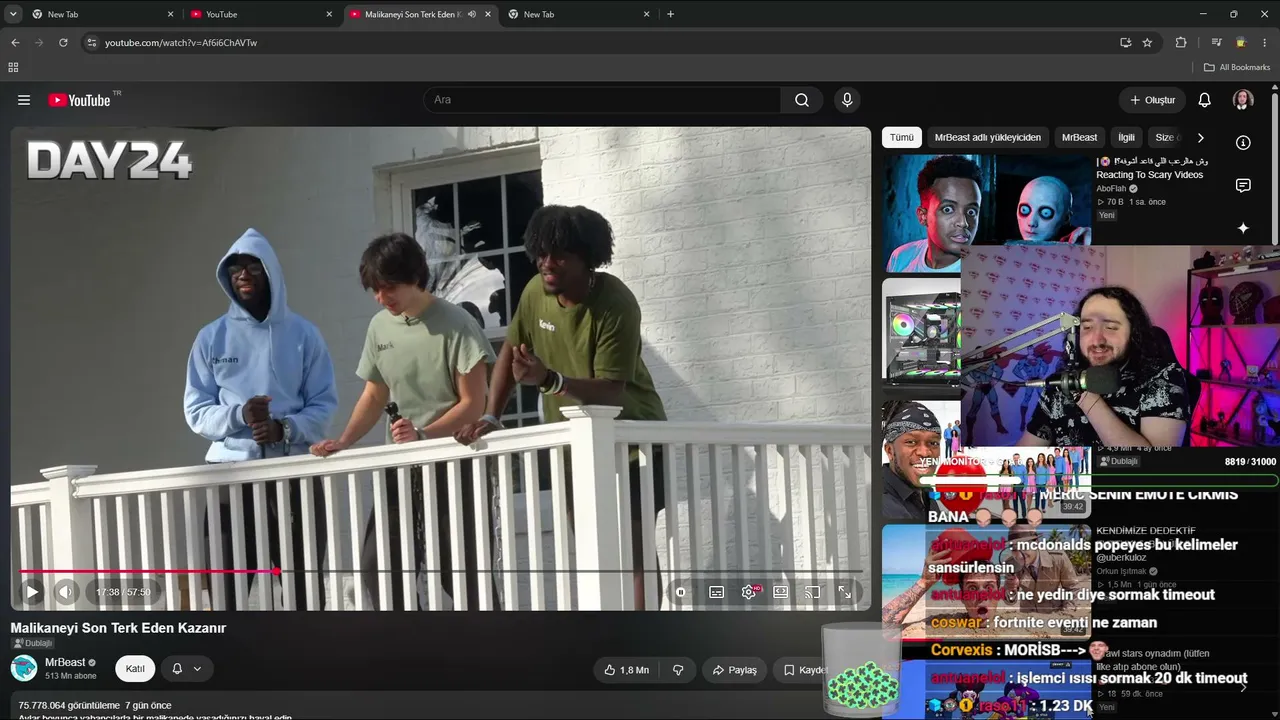Seek by clicking the red progress bar
This screenshot has width=1280, height=720.
(x=148, y=571)
